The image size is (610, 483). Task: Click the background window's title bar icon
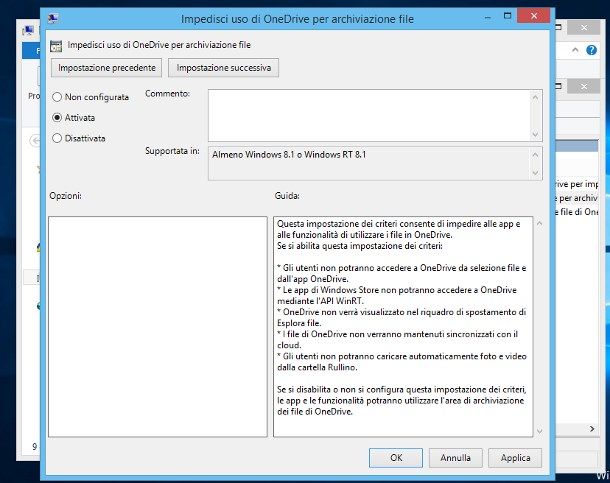coord(28,31)
